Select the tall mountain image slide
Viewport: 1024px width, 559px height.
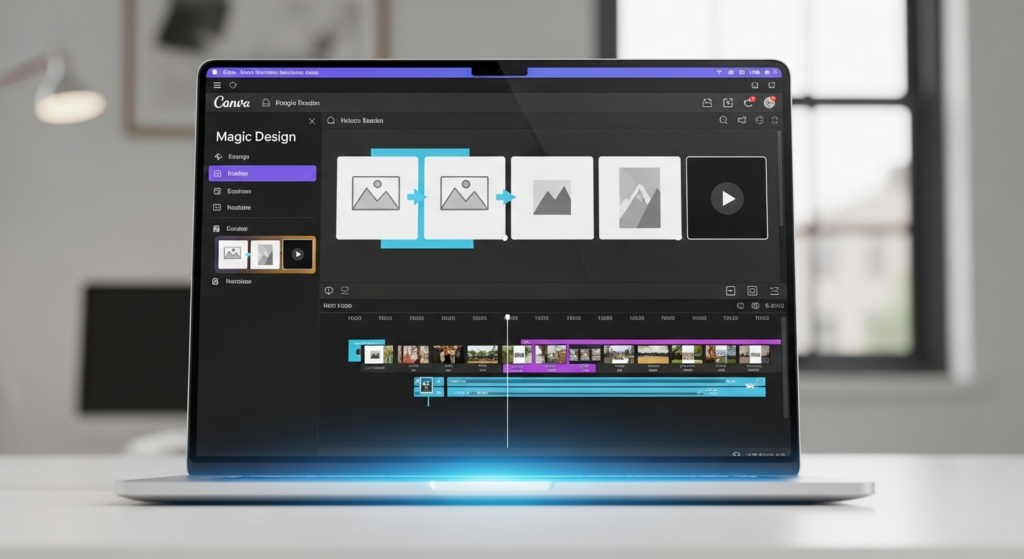coord(639,198)
